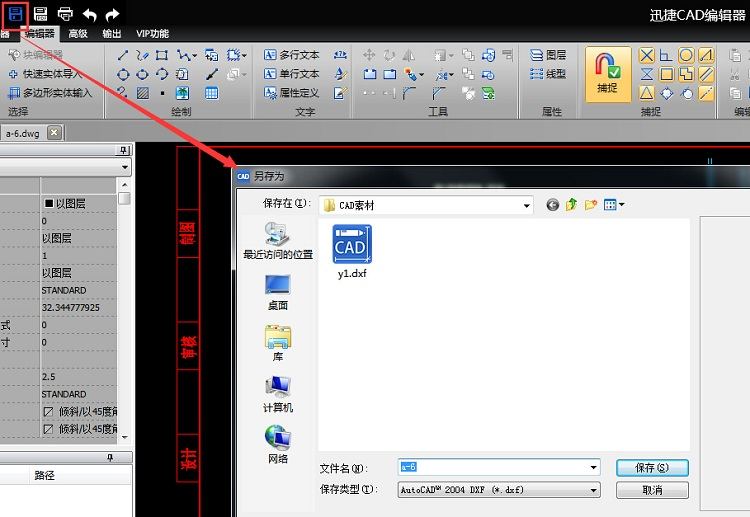Image resolution: width=750 pixels, height=517 pixels.
Task: Click the 保存(S) button
Action: coord(652,467)
